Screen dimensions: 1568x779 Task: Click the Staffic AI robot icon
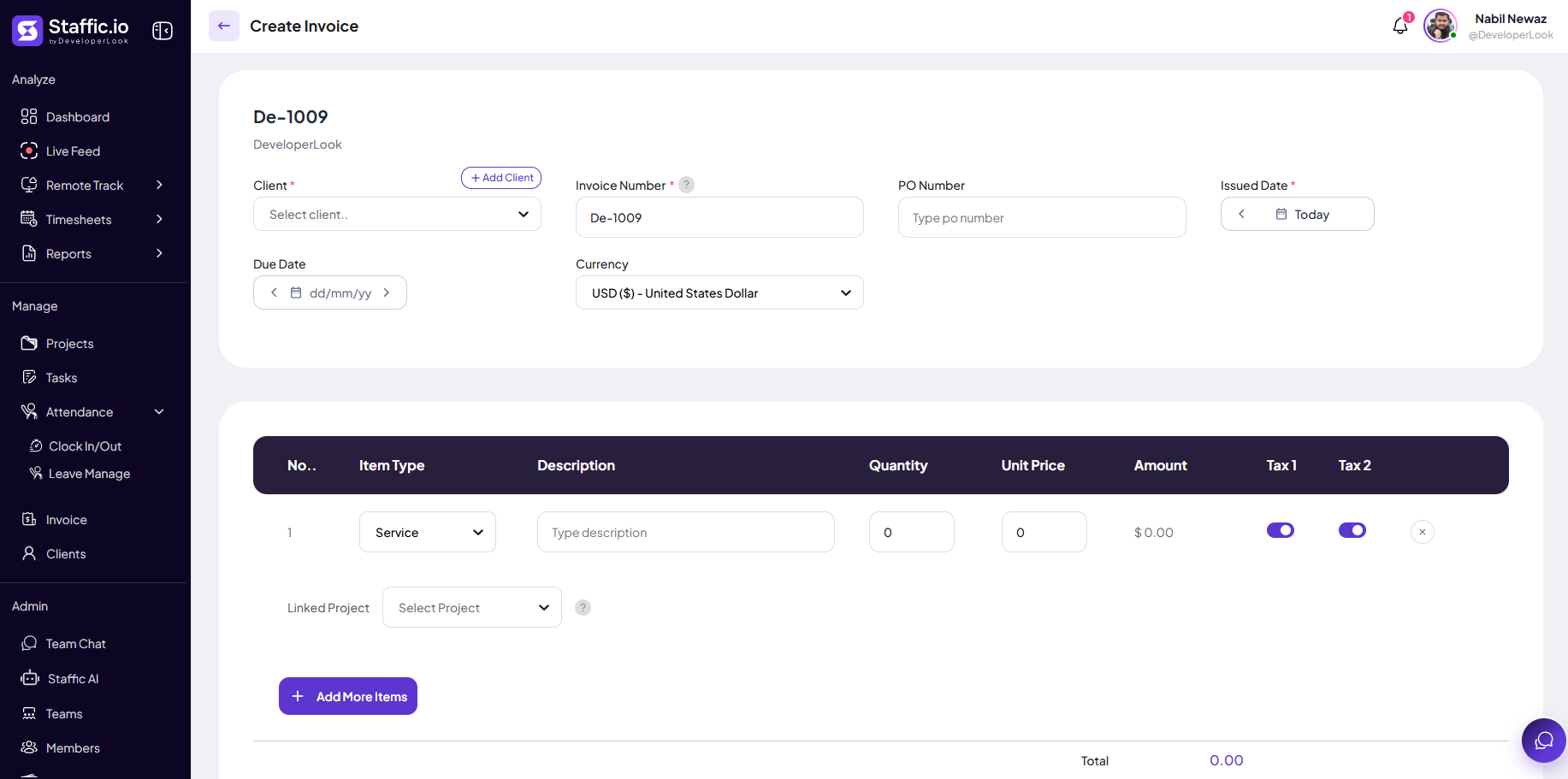[x=30, y=678]
